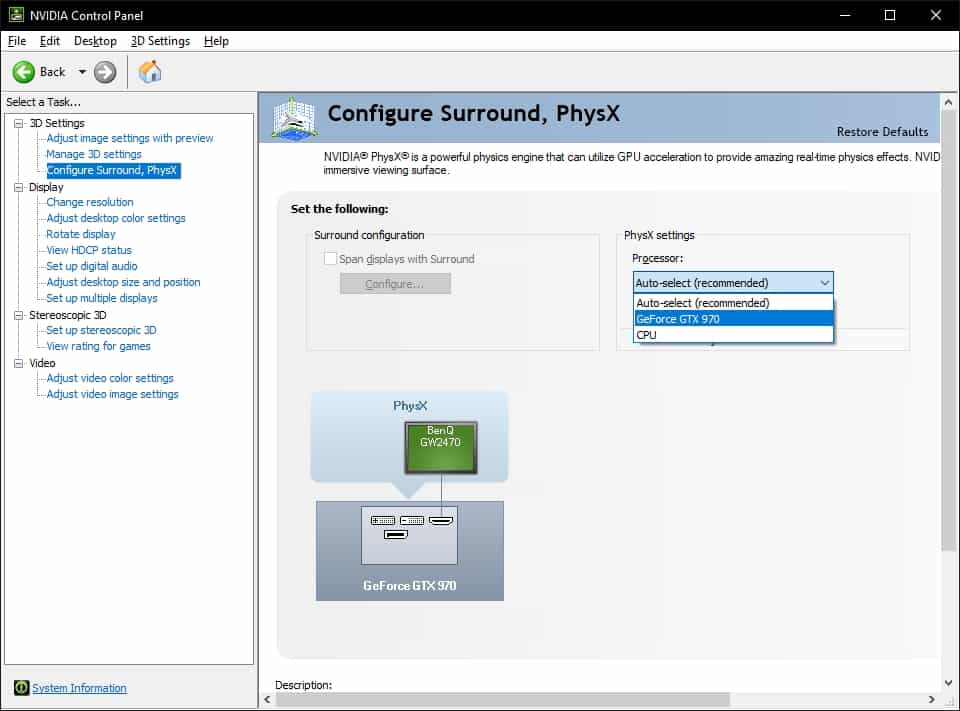
Task: Click the horizontal scrollbar thumb
Action: point(502,699)
